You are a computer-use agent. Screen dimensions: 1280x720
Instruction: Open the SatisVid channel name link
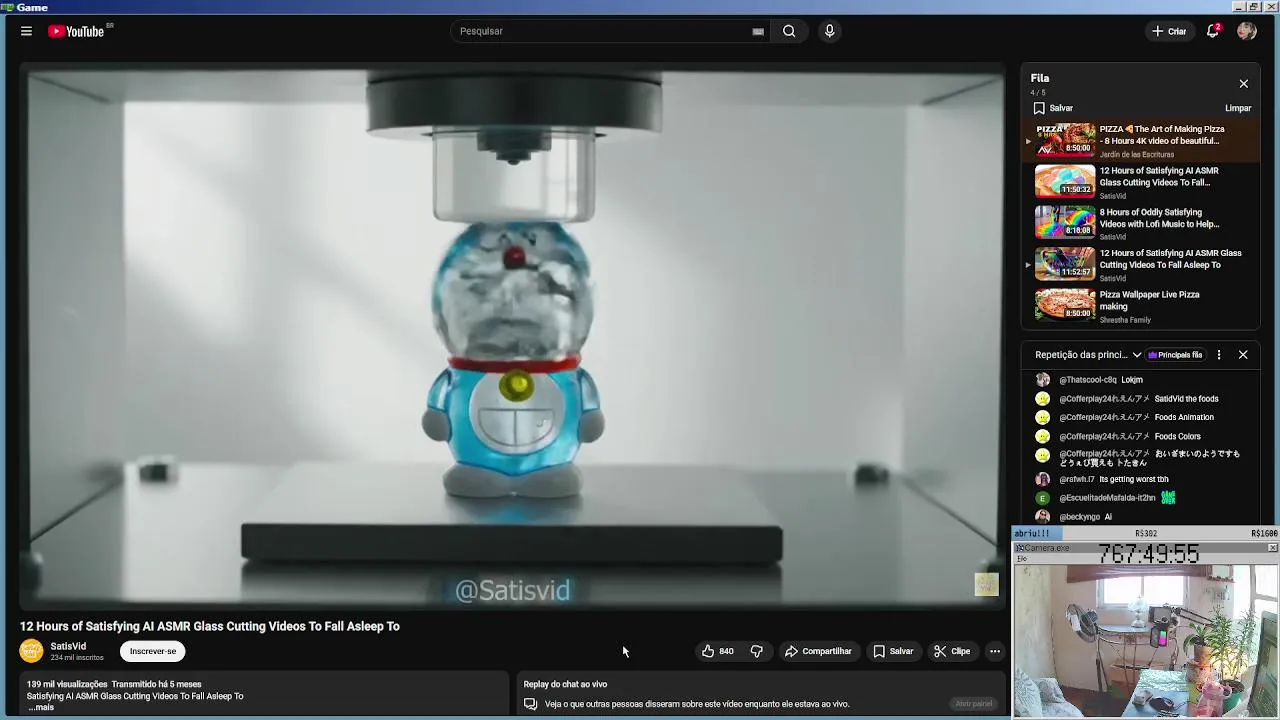[68, 646]
